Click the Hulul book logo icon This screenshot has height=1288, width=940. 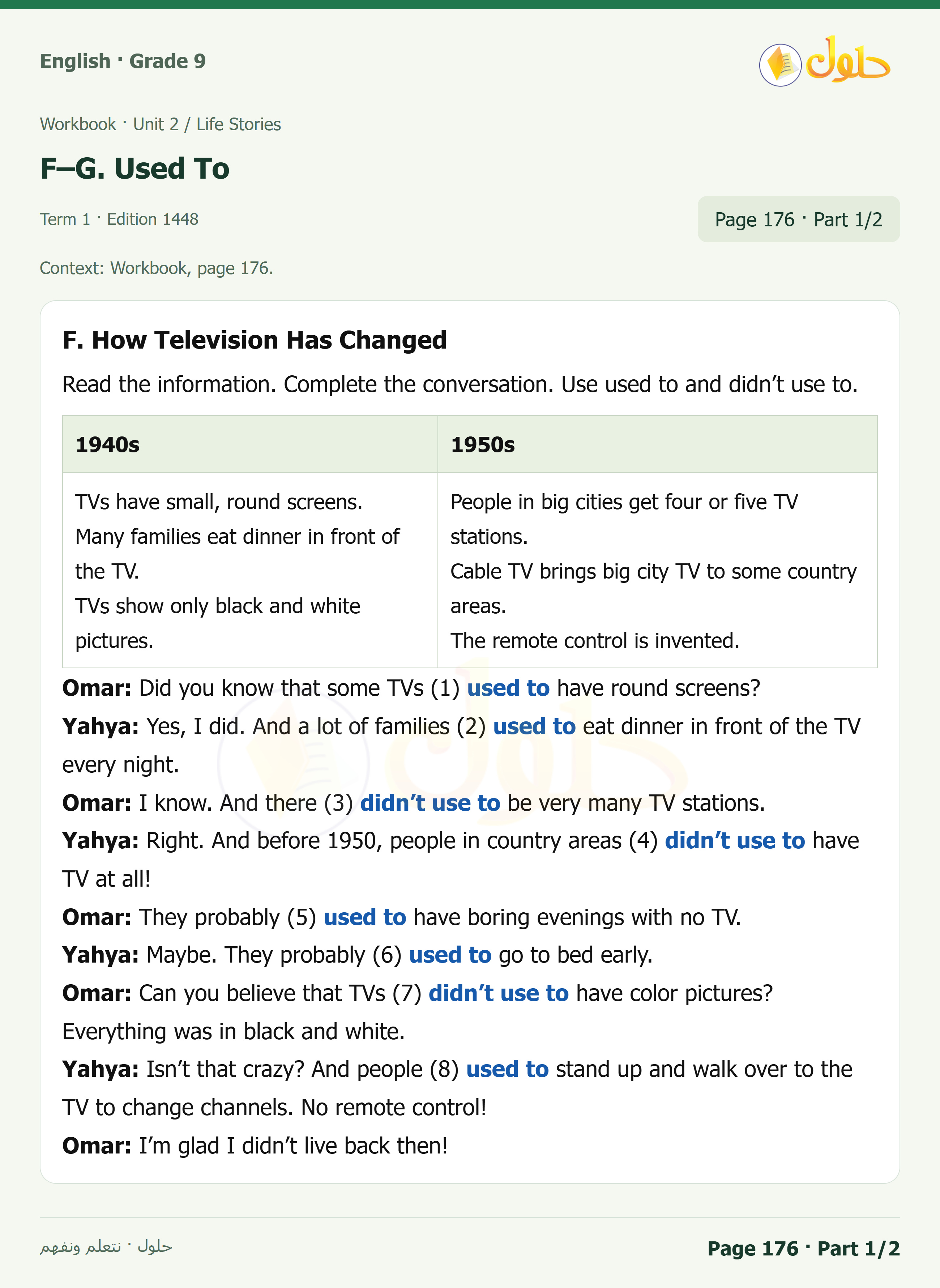click(780, 65)
